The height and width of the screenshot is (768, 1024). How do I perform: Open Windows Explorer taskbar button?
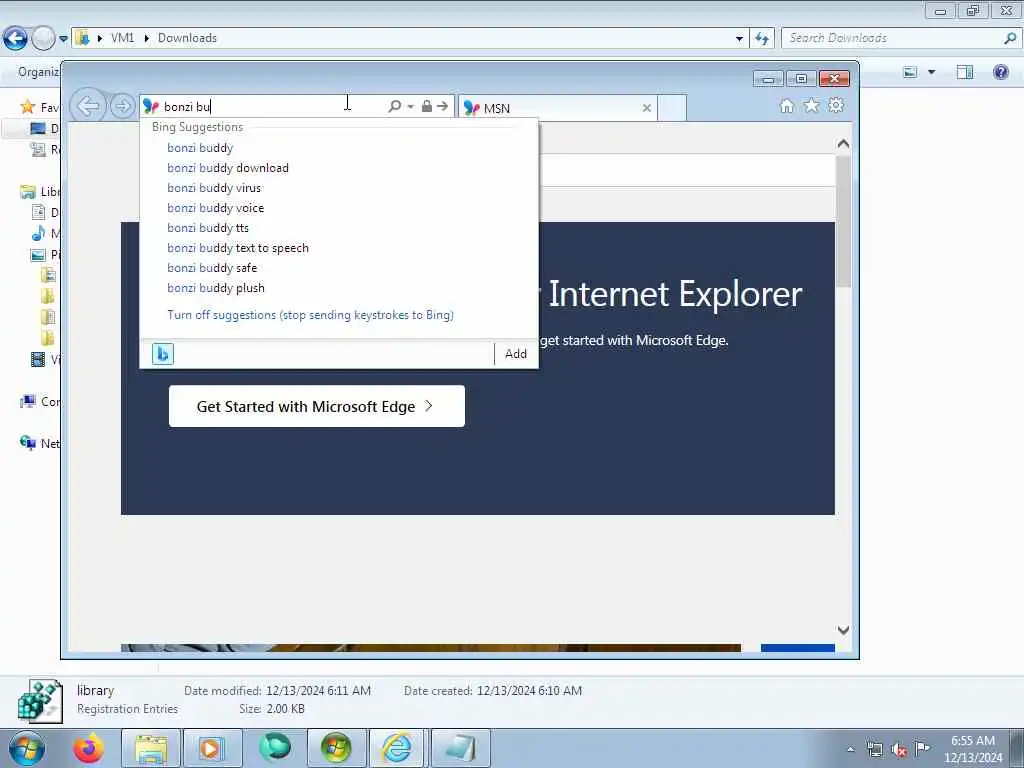click(x=151, y=748)
